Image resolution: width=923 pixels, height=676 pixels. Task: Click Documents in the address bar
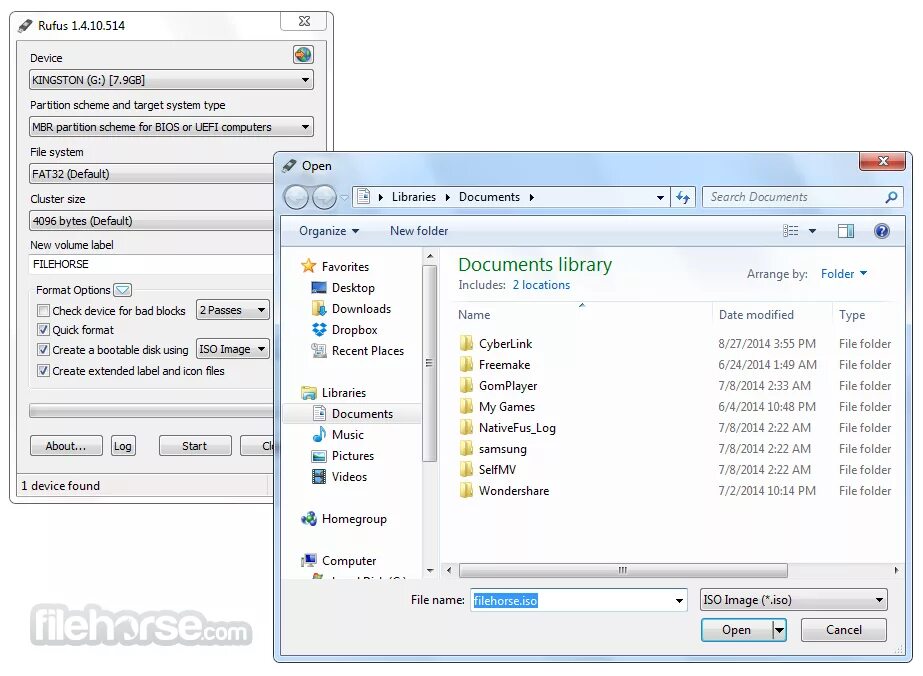click(x=489, y=197)
